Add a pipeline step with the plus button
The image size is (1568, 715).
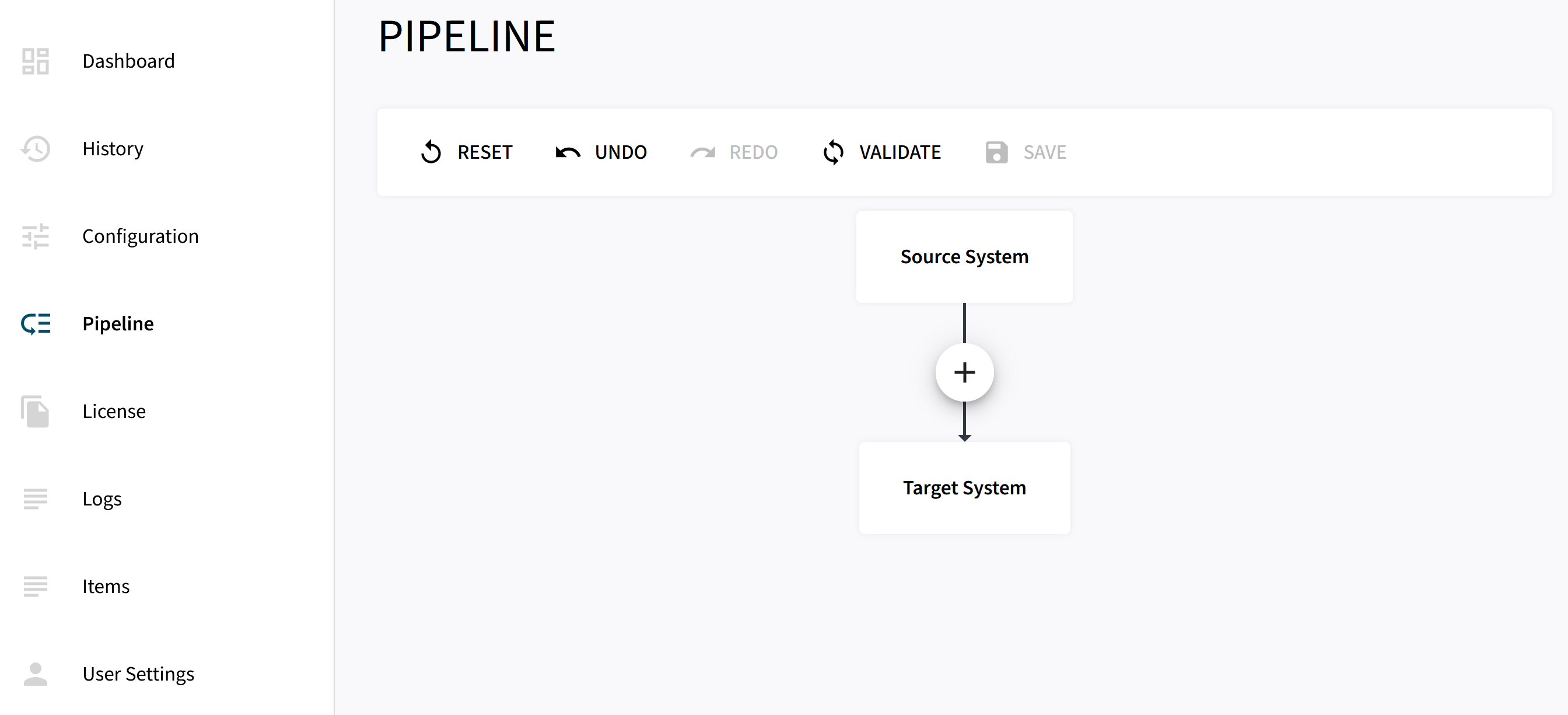click(x=964, y=372)
